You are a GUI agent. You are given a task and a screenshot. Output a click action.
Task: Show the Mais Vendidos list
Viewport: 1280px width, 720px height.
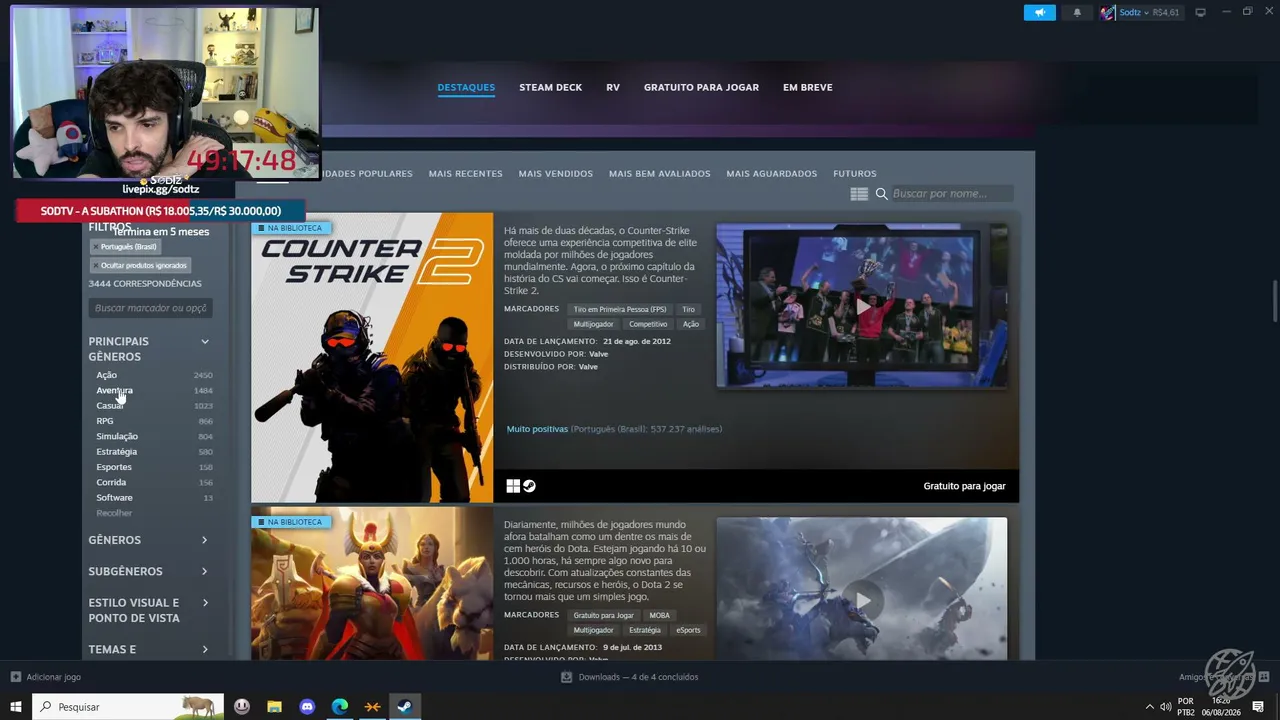[555, 173]
